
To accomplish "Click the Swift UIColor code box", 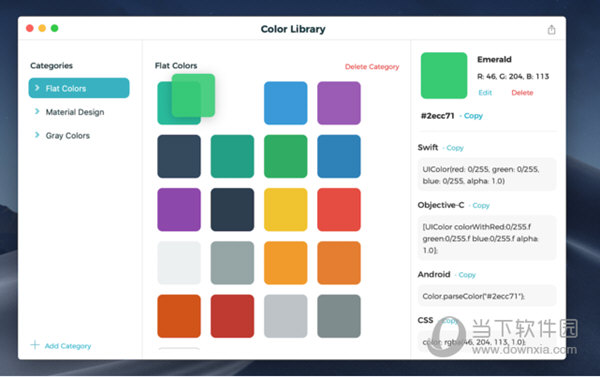I will click(x=487, y=175).
